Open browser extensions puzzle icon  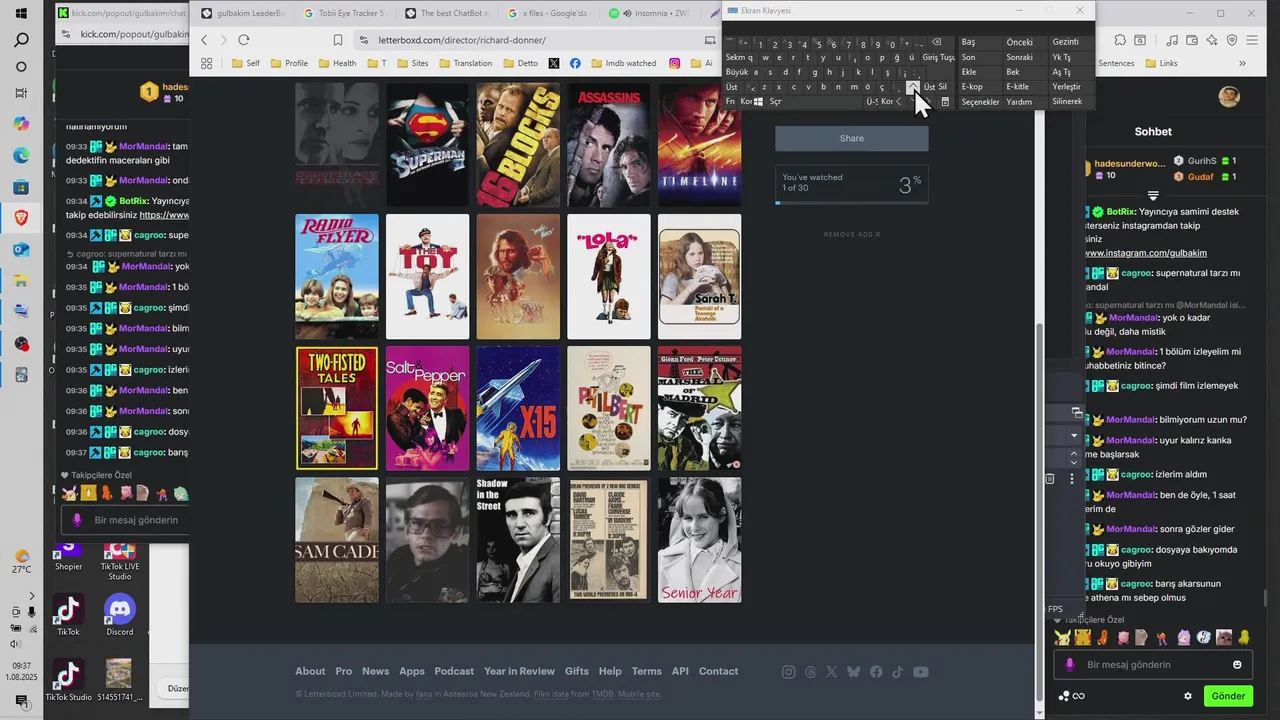coord(1121,40)
